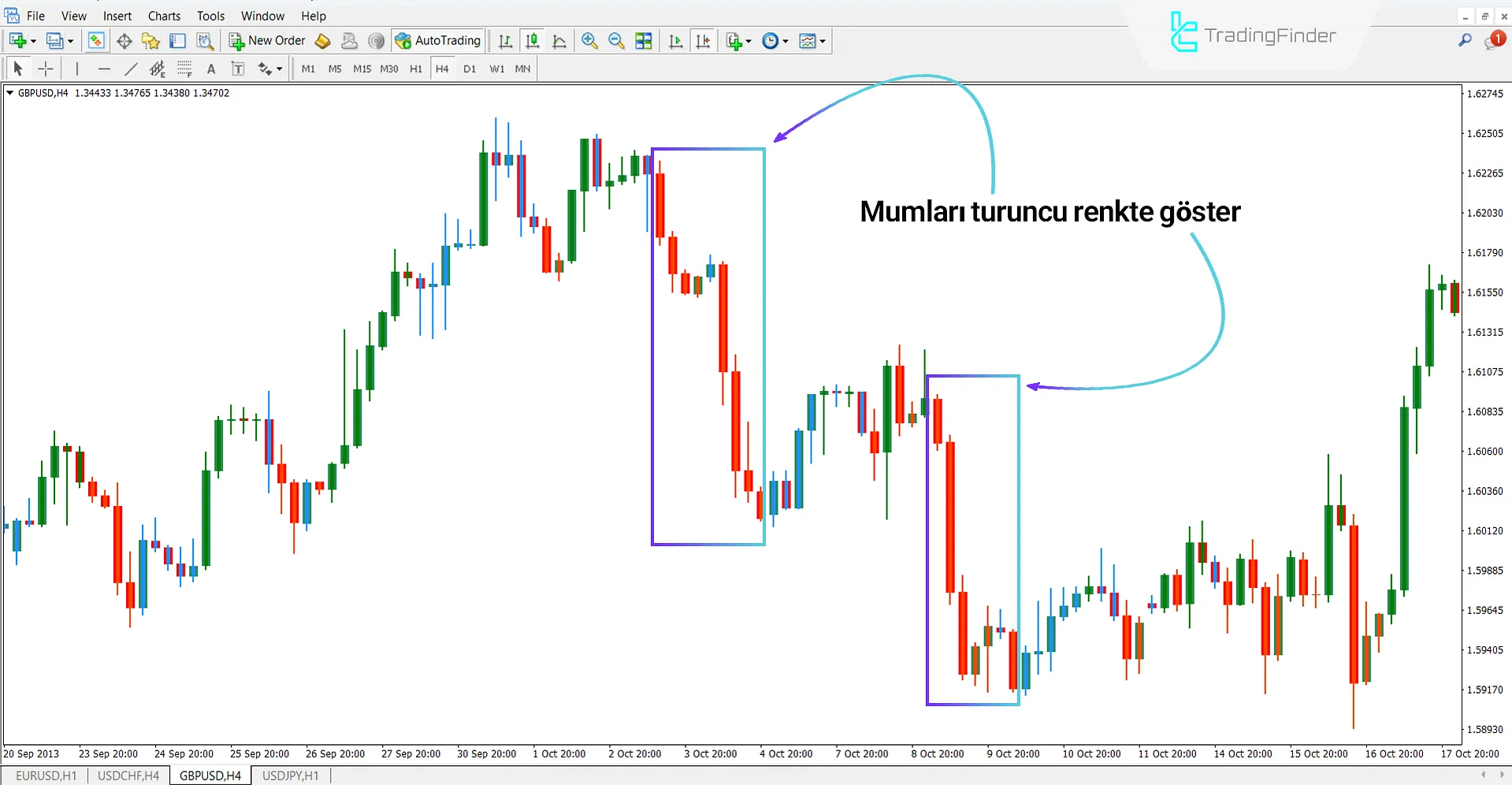Select the Zoom Out magnifier
This screenshot has width=1512, height=785.
pos(616,40)
